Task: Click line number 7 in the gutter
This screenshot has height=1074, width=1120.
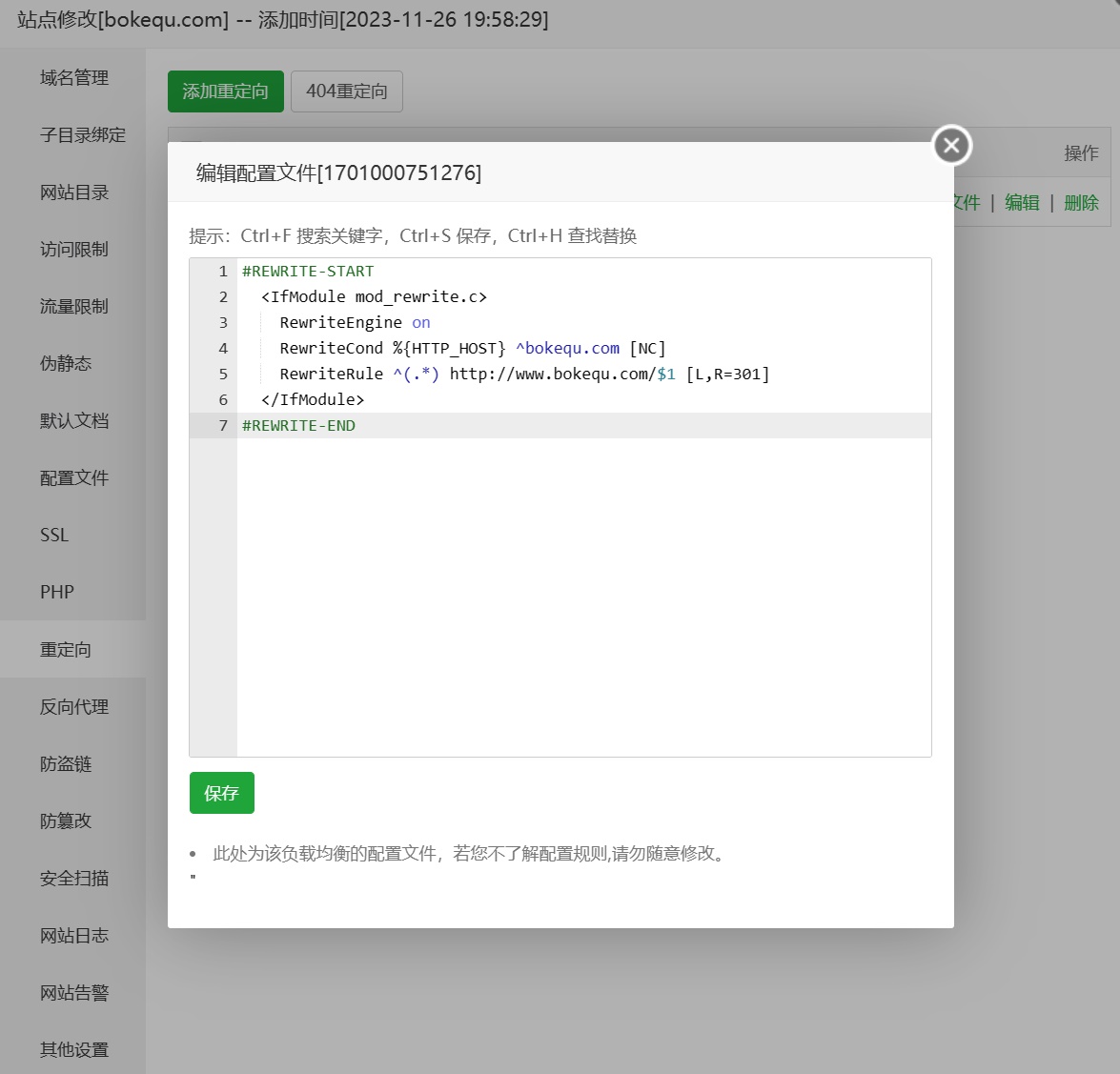Action: click(223, 426)
